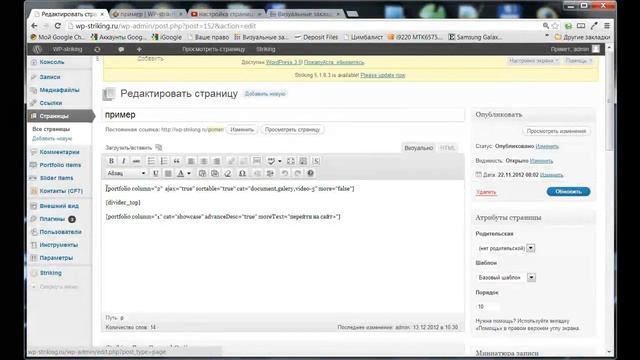Remove formatting with the eraser icon
This screenshot has height=360, width=640.
pyautogui.click(x=228, y=173)
